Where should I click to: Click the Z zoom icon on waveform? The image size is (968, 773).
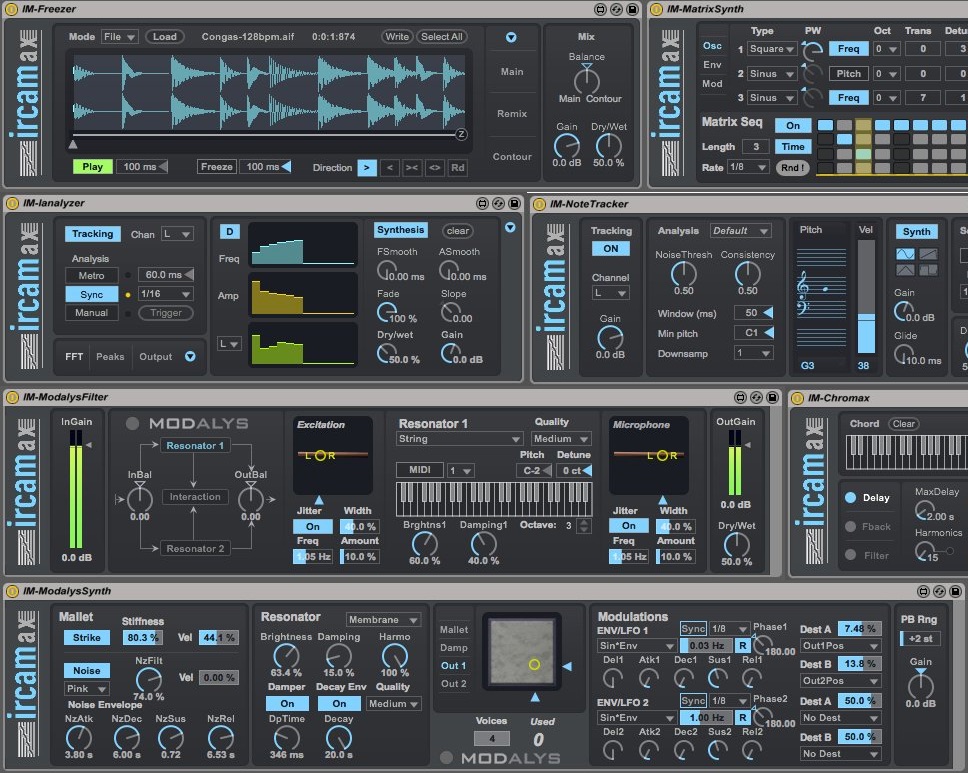click(461, 134)
